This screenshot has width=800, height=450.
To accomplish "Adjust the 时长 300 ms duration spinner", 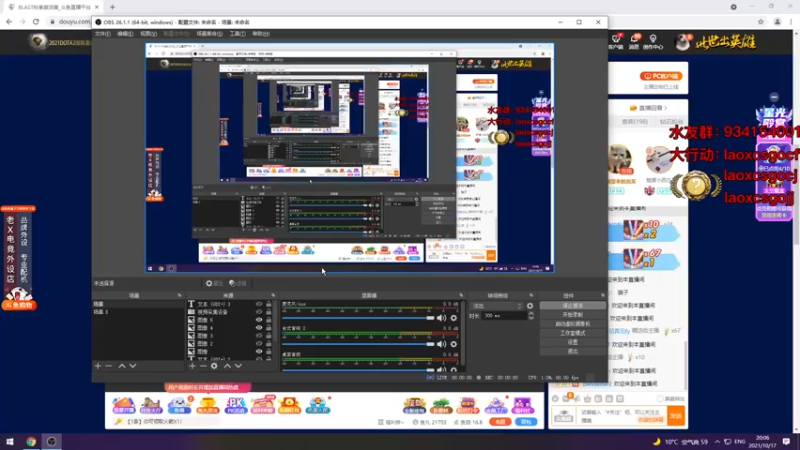I will point(531,316).
